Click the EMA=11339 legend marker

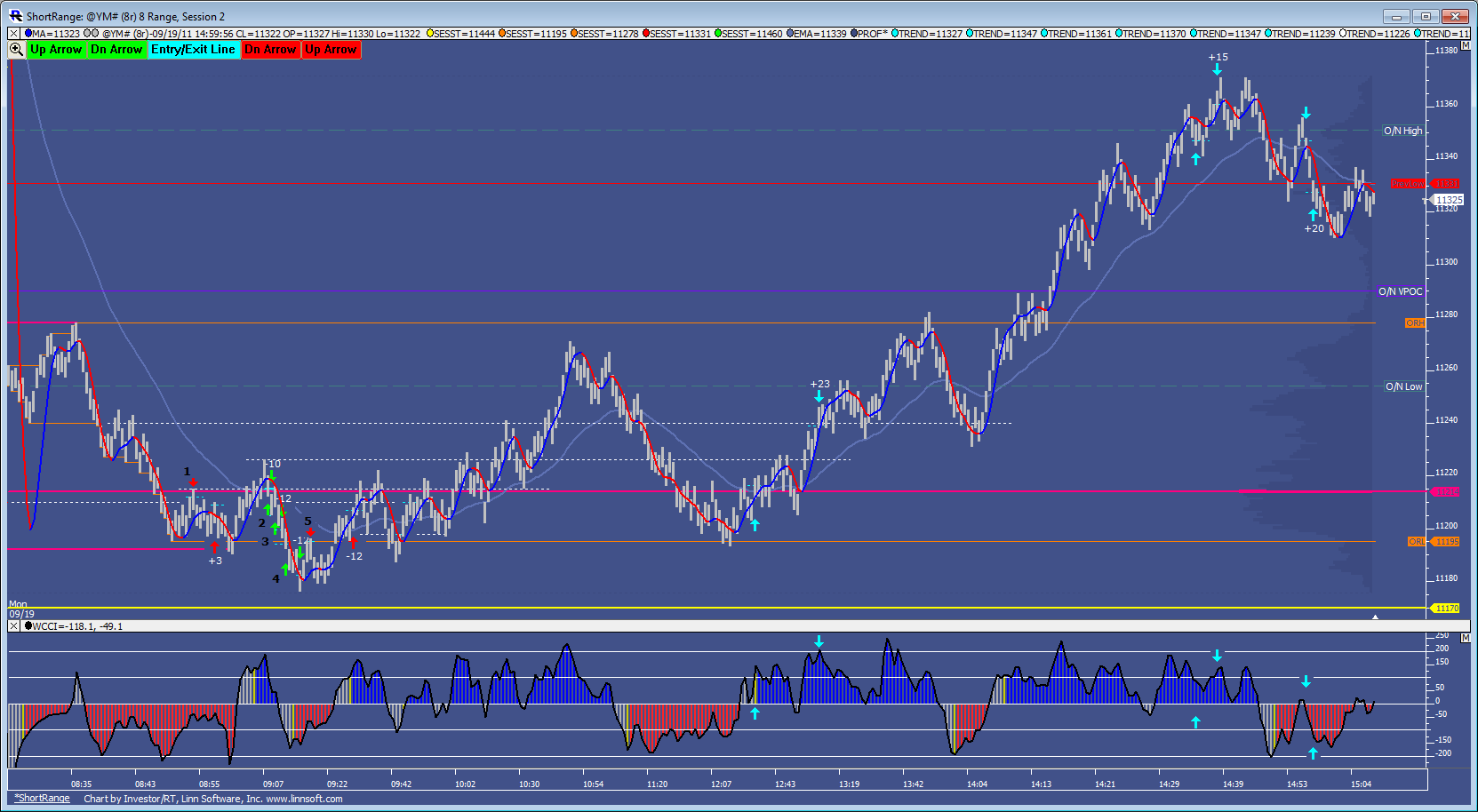point(790,34)
